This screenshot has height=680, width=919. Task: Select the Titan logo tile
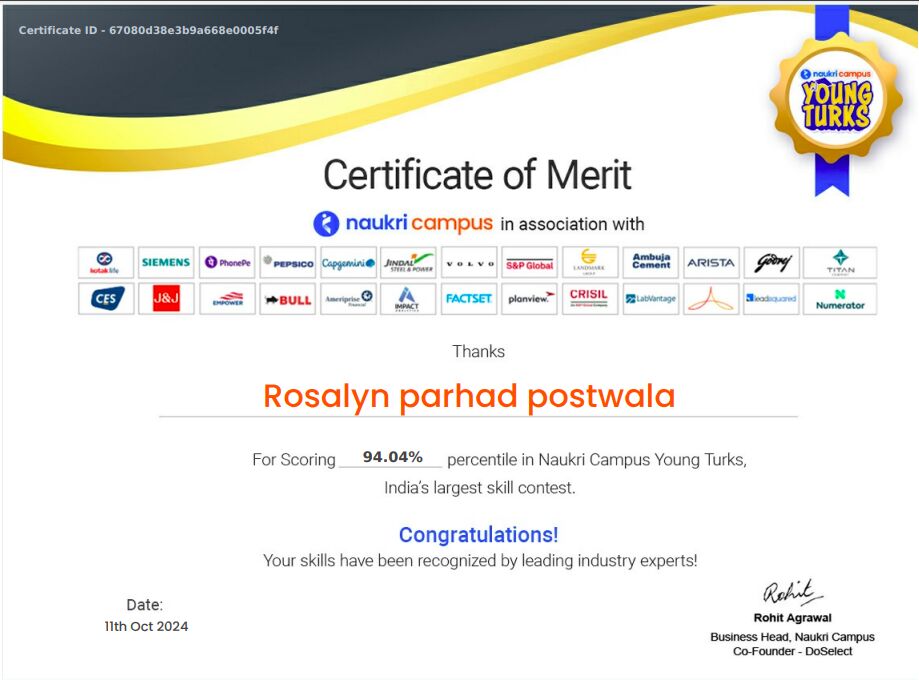[x=840, y=263]
